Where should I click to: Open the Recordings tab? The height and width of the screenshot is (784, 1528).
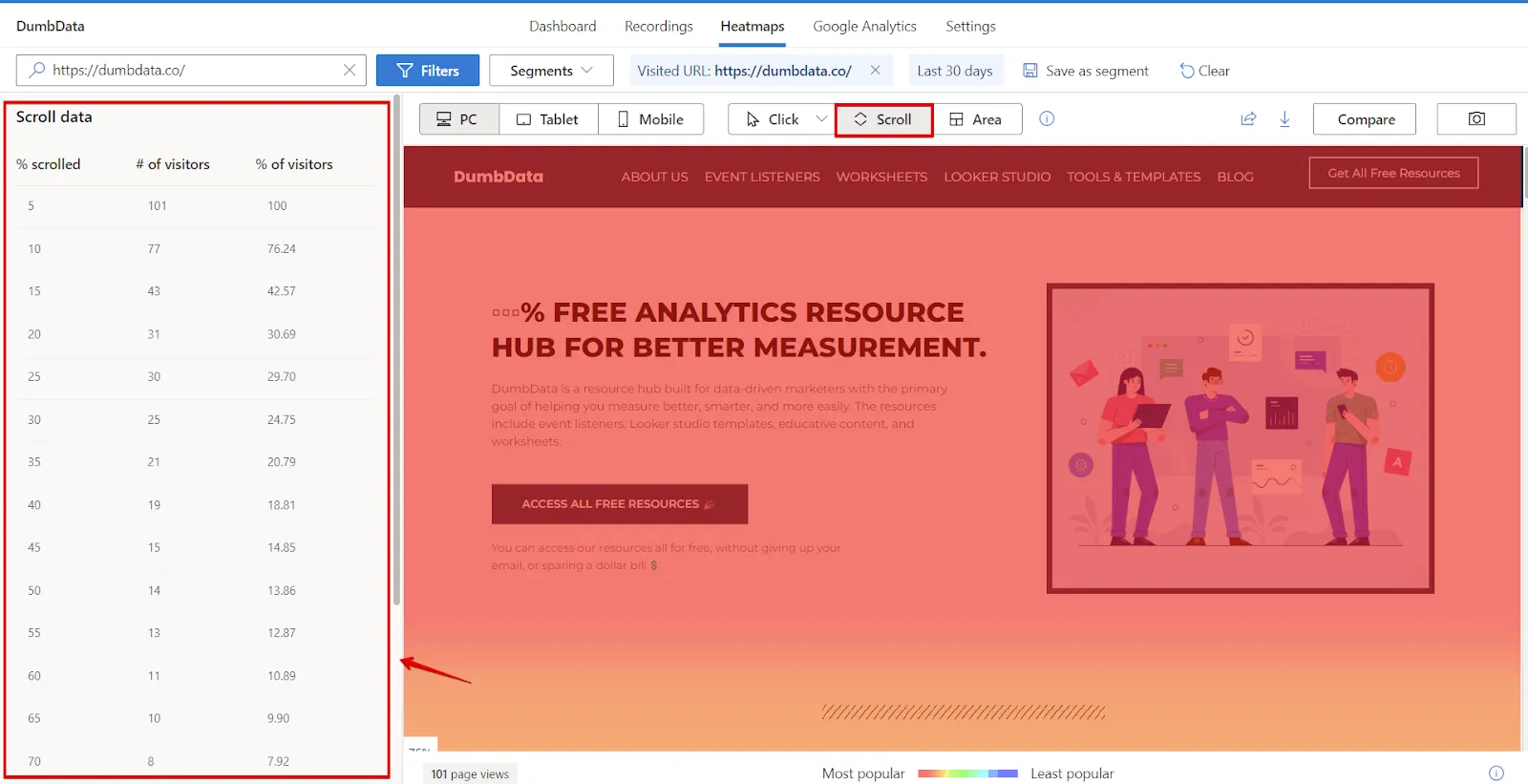pyautogui.click(x=658, y=26)
